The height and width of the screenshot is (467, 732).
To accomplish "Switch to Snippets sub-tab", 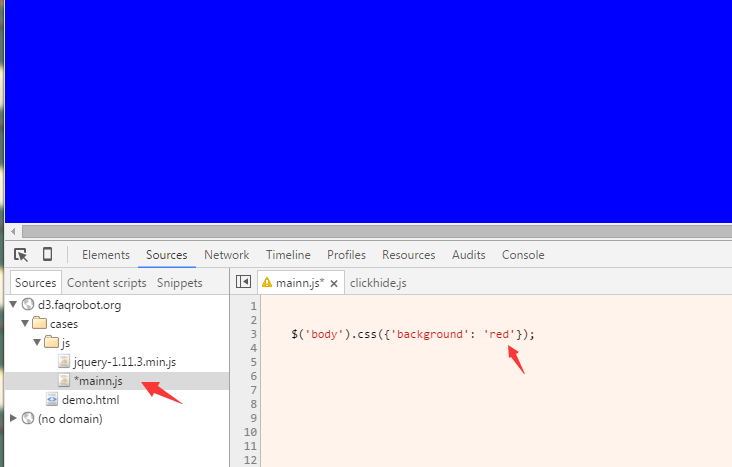I will [x=180, y=283].
